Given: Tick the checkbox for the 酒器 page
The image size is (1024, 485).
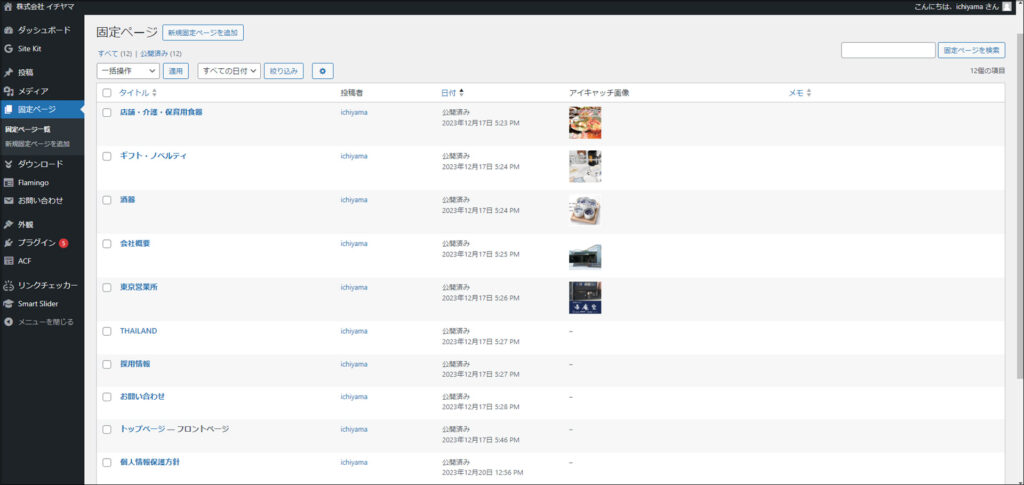Looking at the screenshot, I should [x=107, y=200].
